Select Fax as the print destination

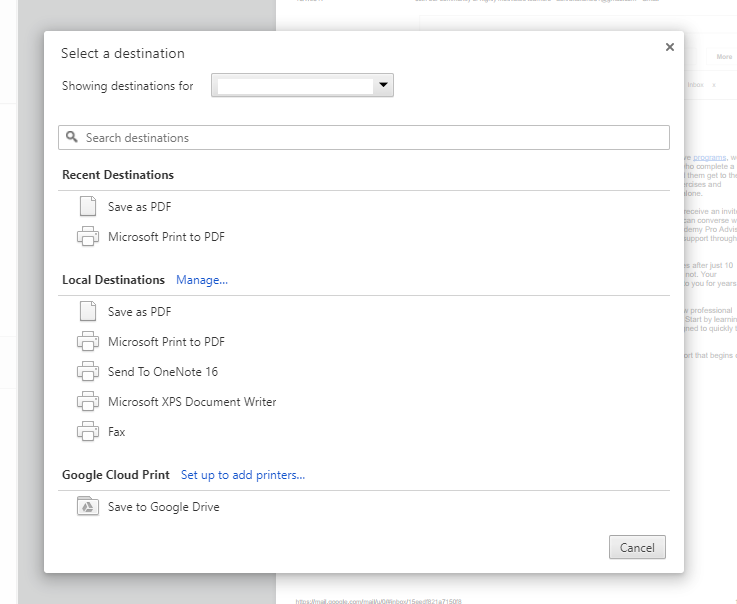117,432
